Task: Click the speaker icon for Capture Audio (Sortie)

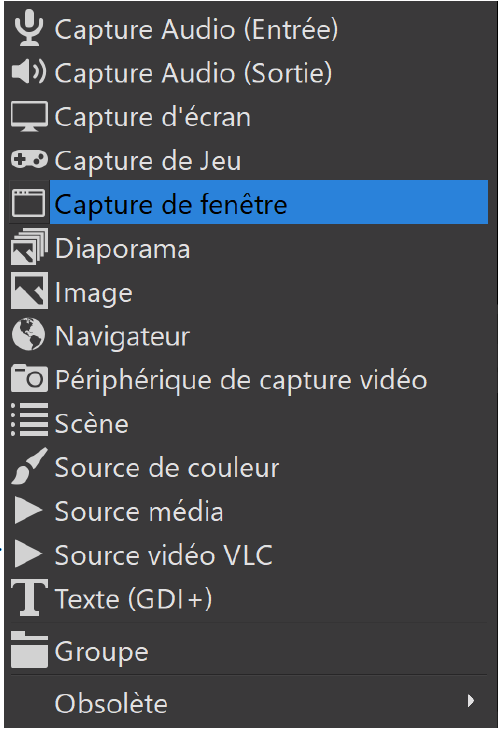Action: [29, 72]
